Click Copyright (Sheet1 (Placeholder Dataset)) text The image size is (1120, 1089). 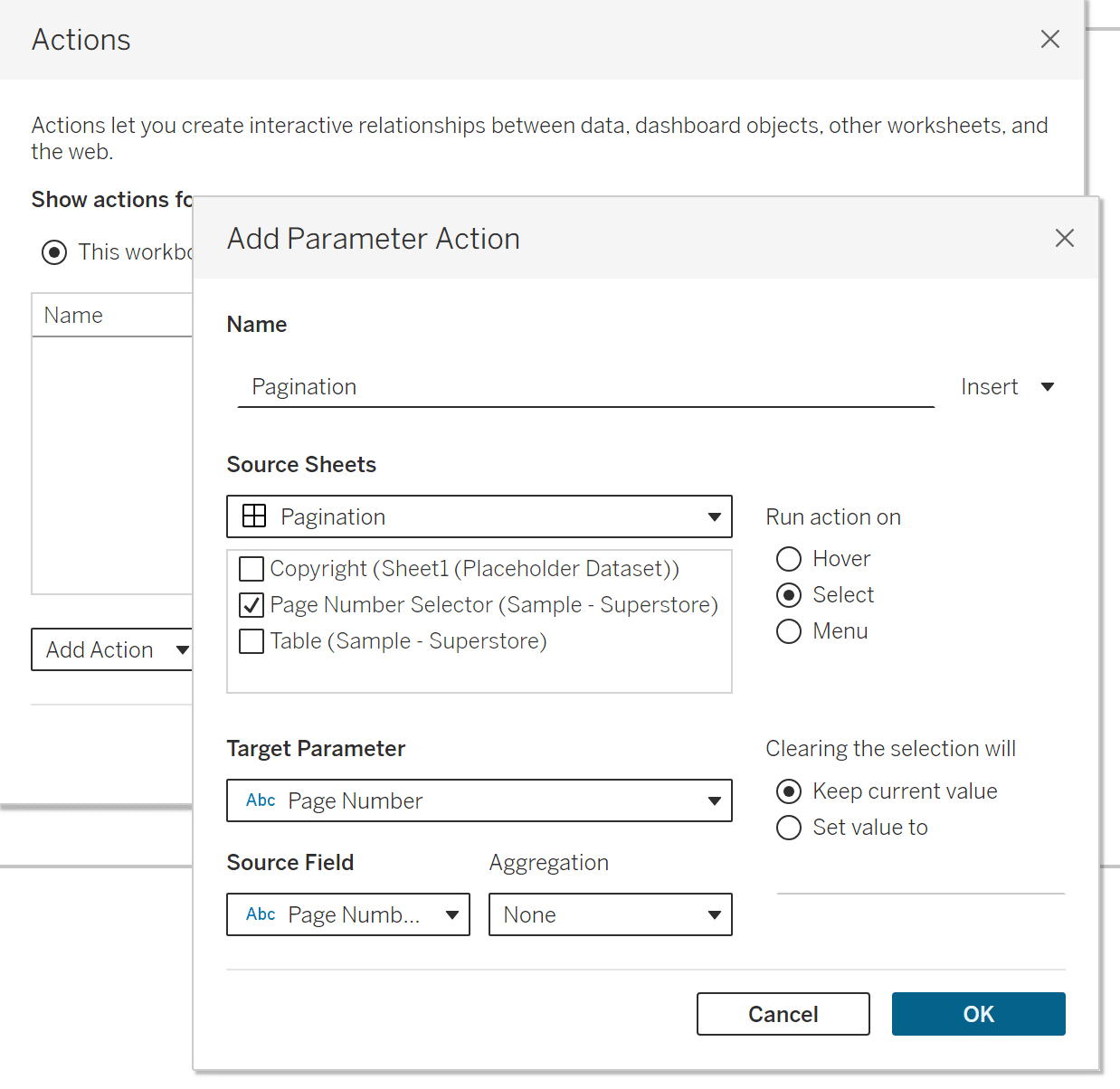click(x=474, y=568)
